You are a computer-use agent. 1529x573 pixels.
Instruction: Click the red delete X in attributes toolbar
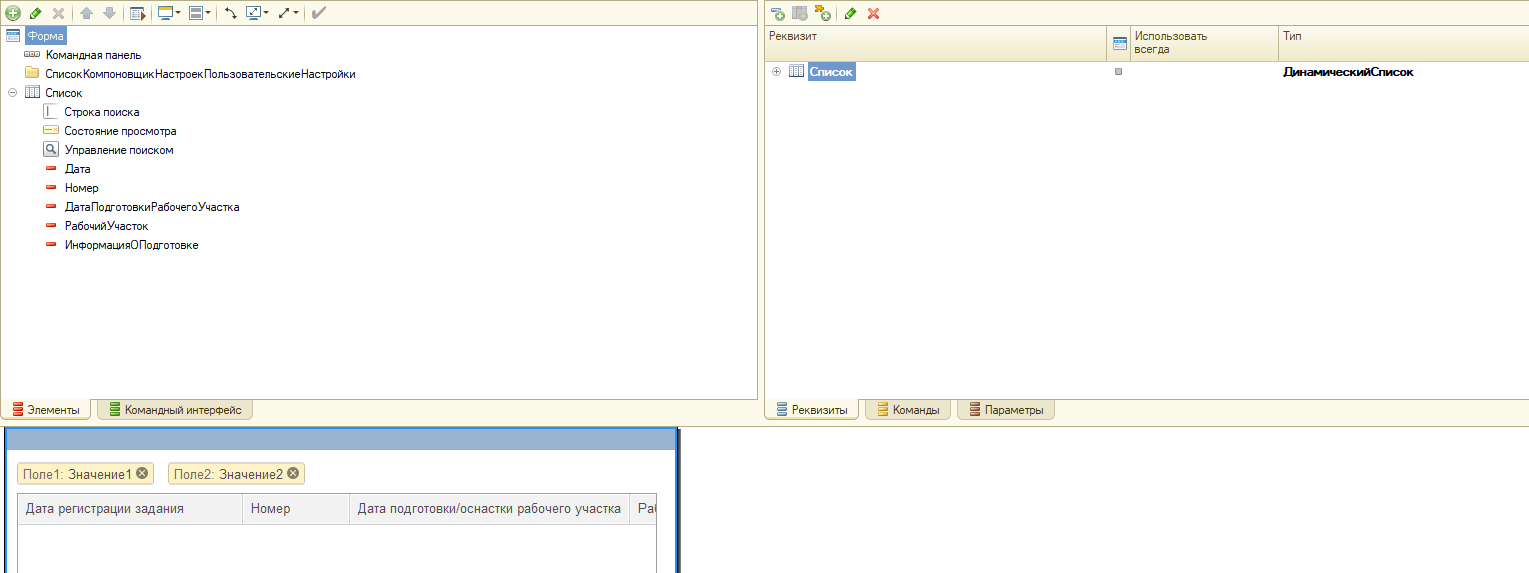click(x=873, y=13)
